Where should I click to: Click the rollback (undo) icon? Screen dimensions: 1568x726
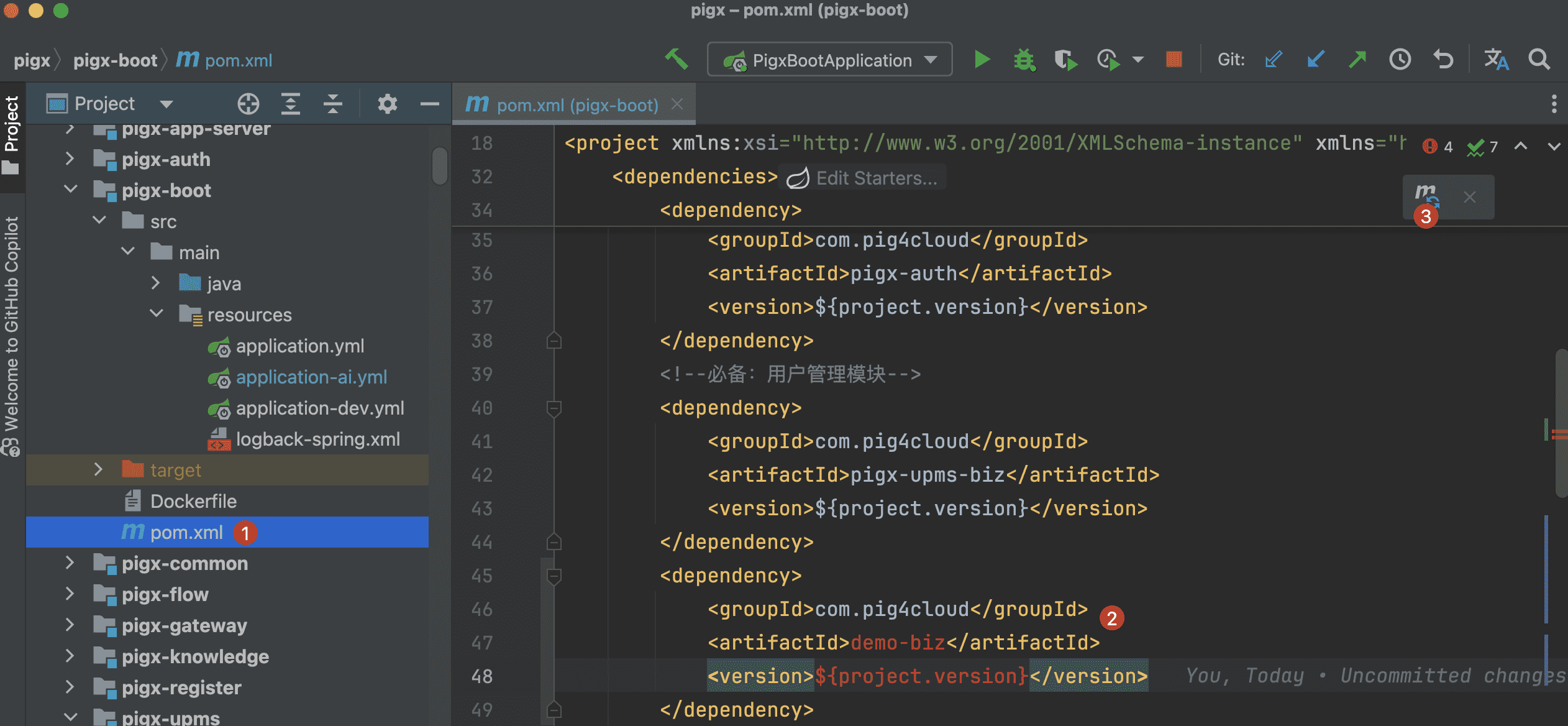(1443, 60)
